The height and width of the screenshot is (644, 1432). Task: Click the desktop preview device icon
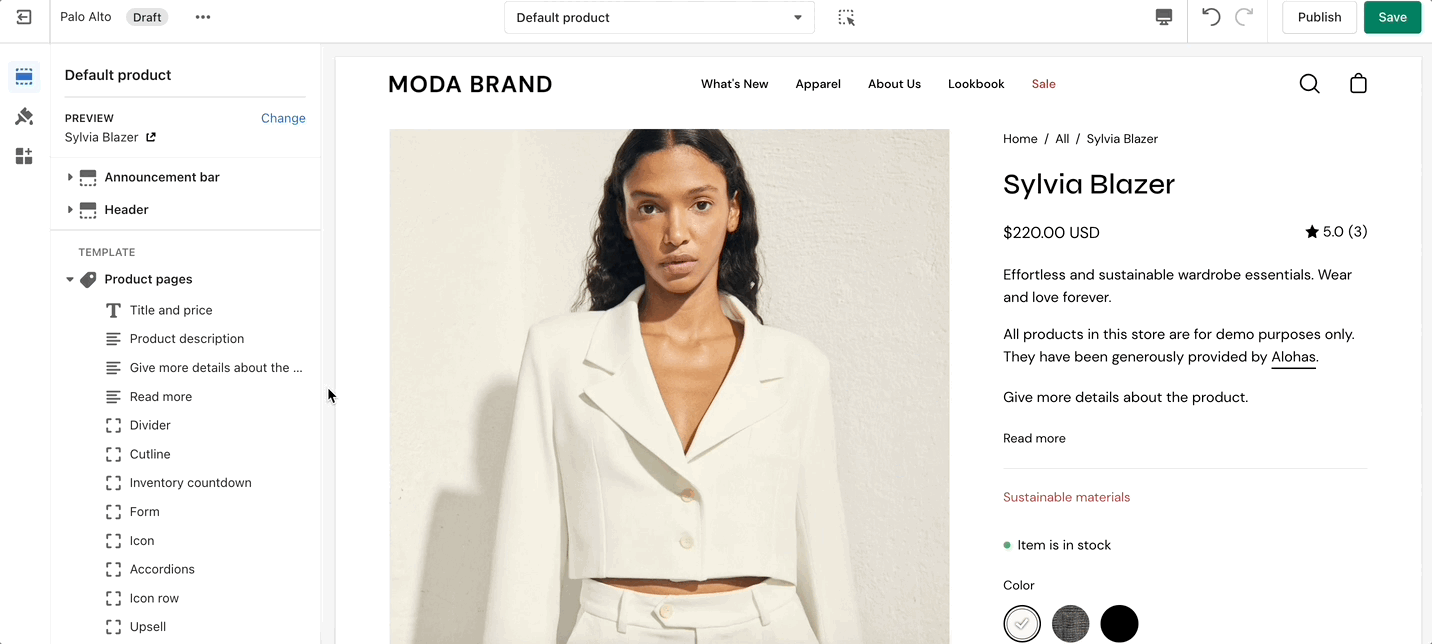pos(1163,17)
